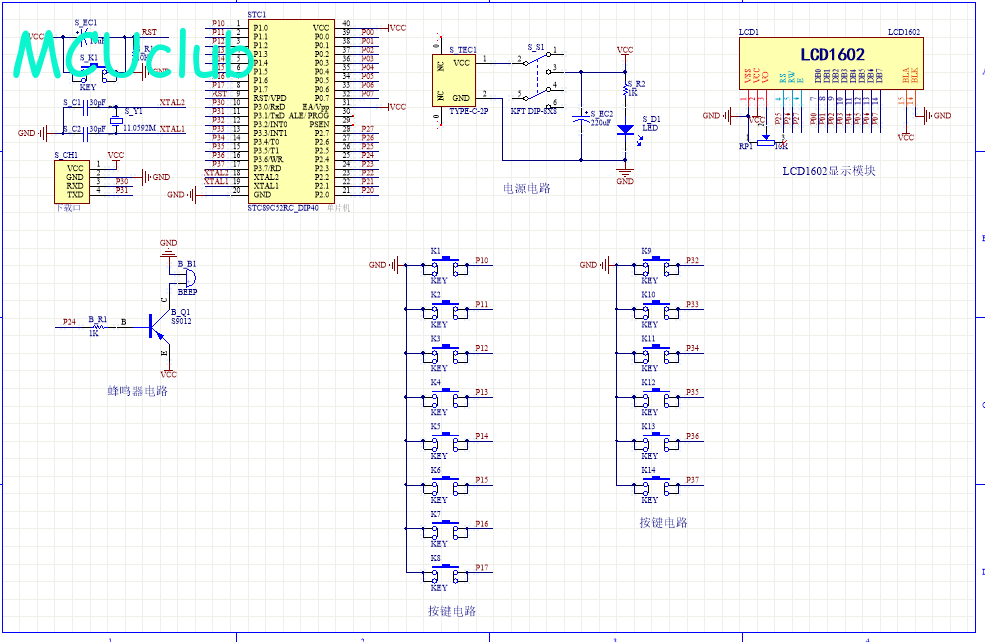Click the LCD1602 display module component
Image resolution: width=985 pixels, height=642 pixels.
pyautogui.click(x=830, y=65)
